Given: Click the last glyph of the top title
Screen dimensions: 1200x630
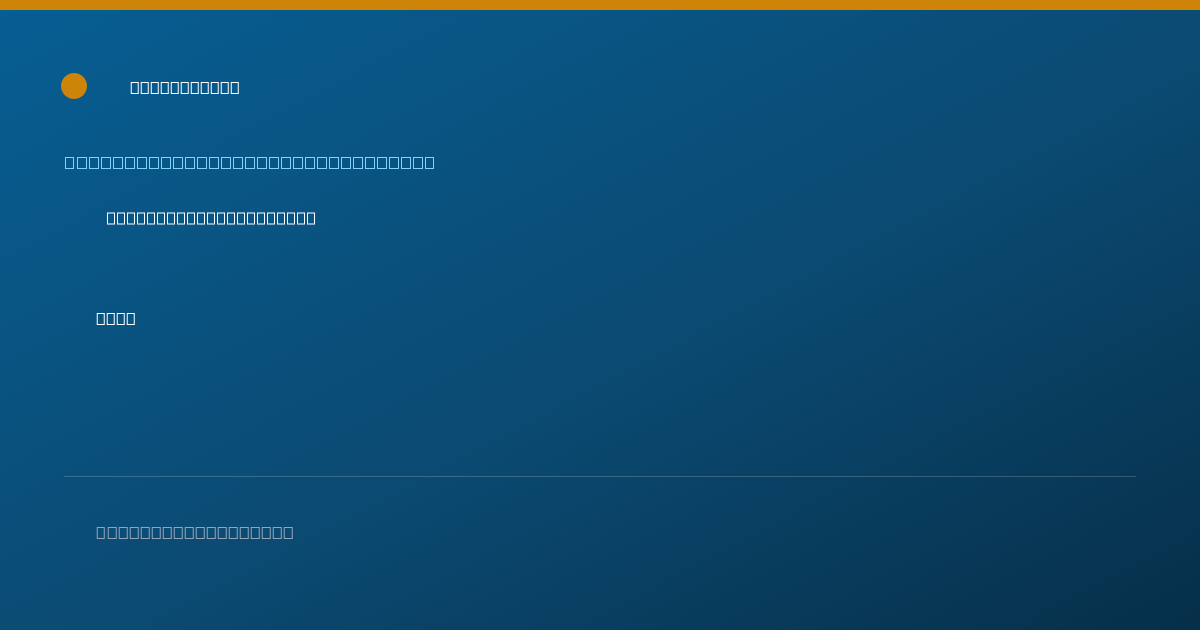Looking at the screenshot, I should (x=235, y=87).
